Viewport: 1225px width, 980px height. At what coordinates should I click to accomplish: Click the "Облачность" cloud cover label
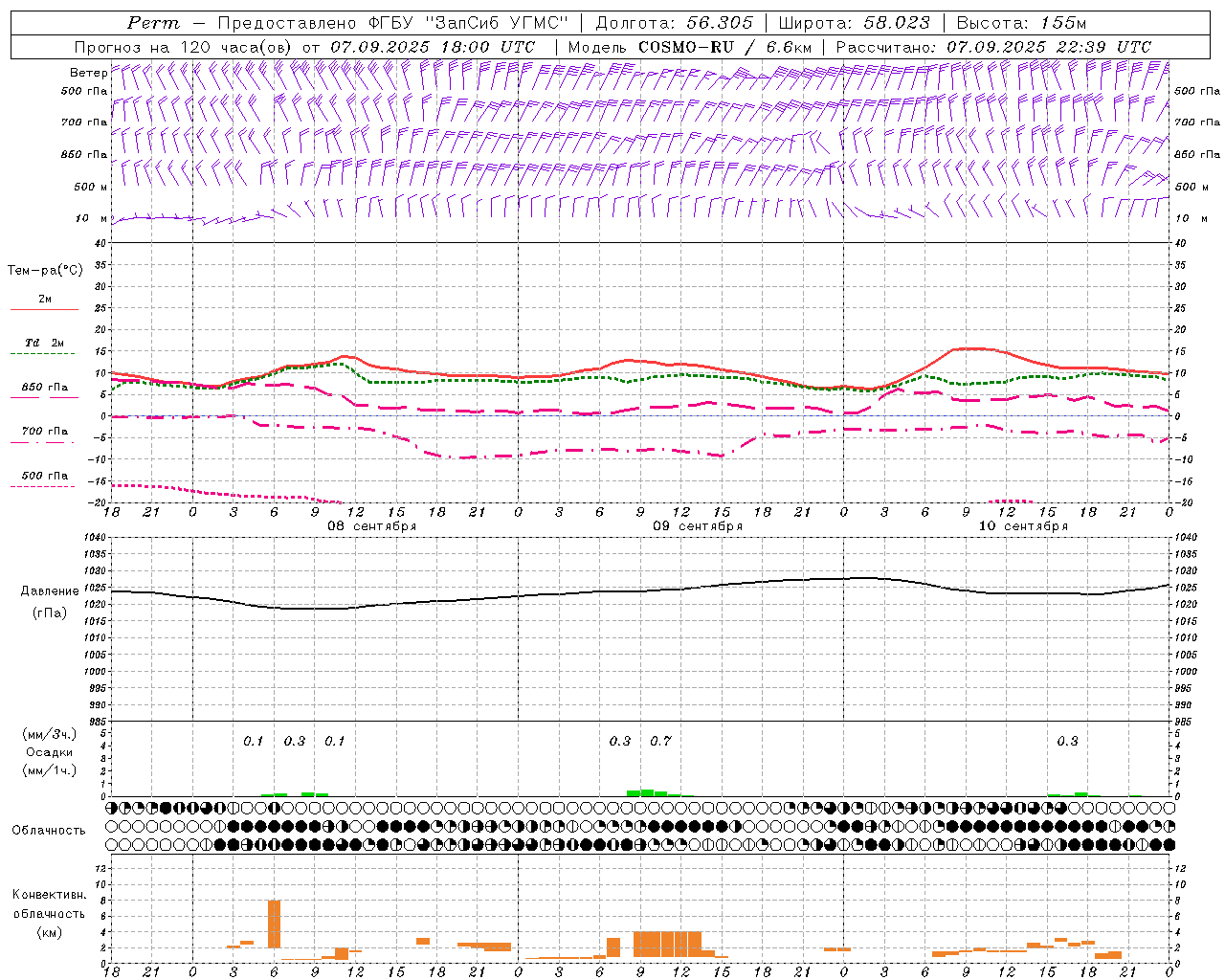(x=49, y=830)
